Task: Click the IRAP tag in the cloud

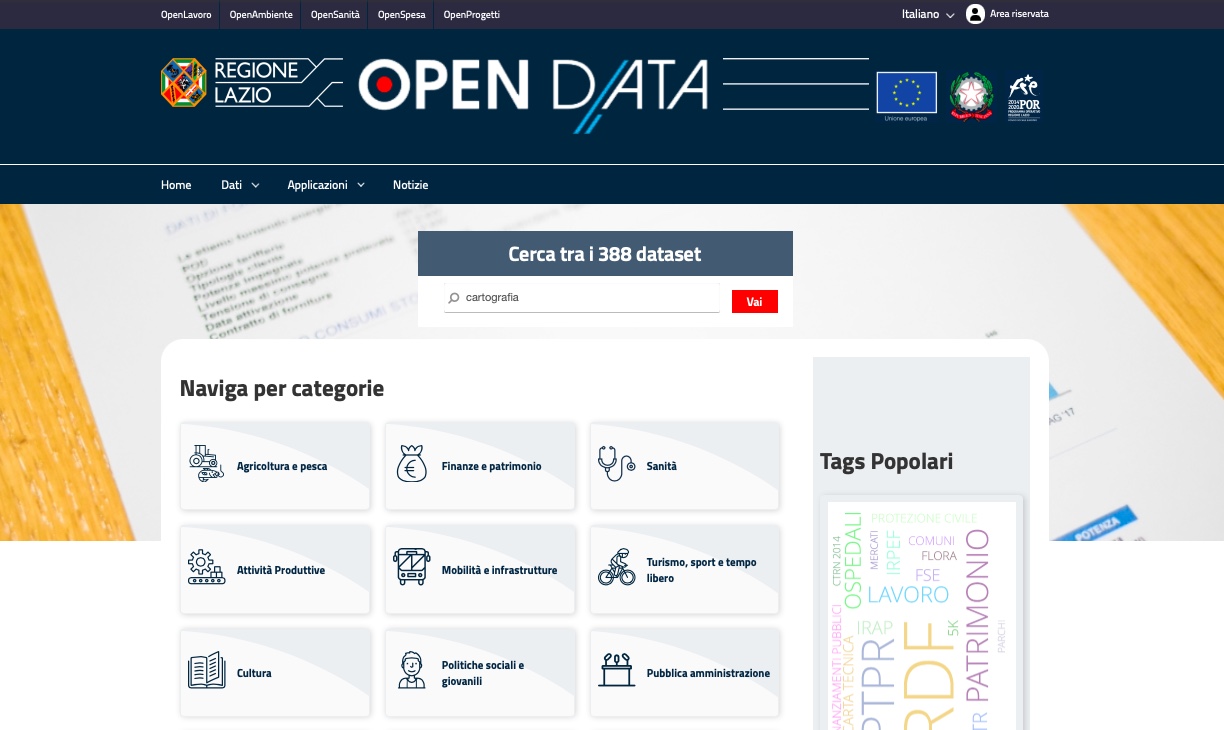Action: (875, 628)
